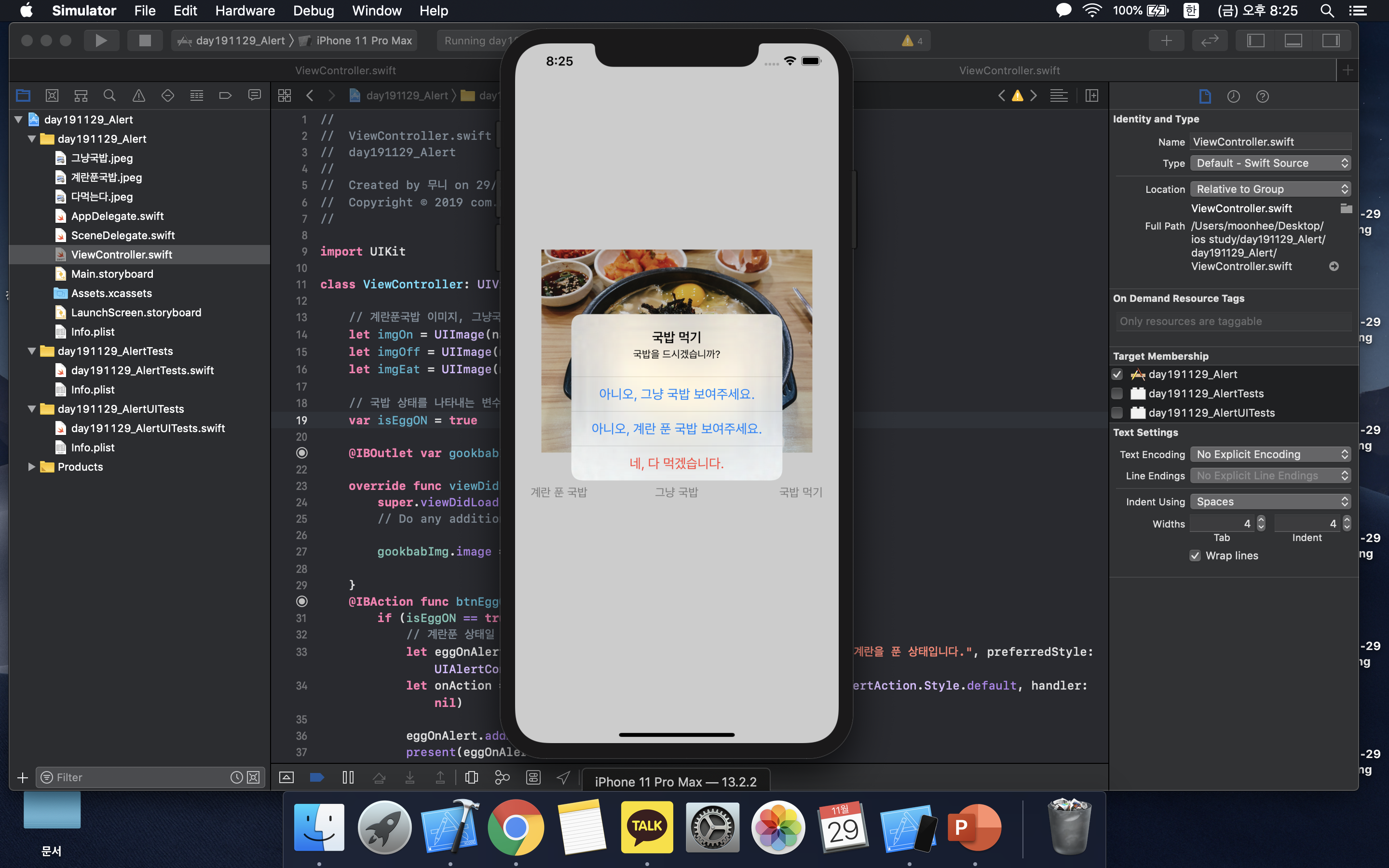This screenshot has height=868, width=1389.
Task: Click the Library plus button
Action: pos(1166,40)
